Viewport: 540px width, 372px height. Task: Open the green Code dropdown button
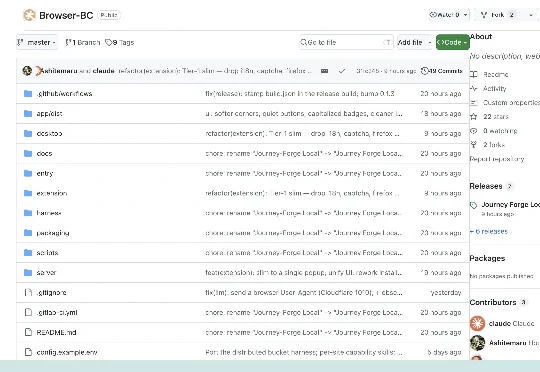click(453, 42)
